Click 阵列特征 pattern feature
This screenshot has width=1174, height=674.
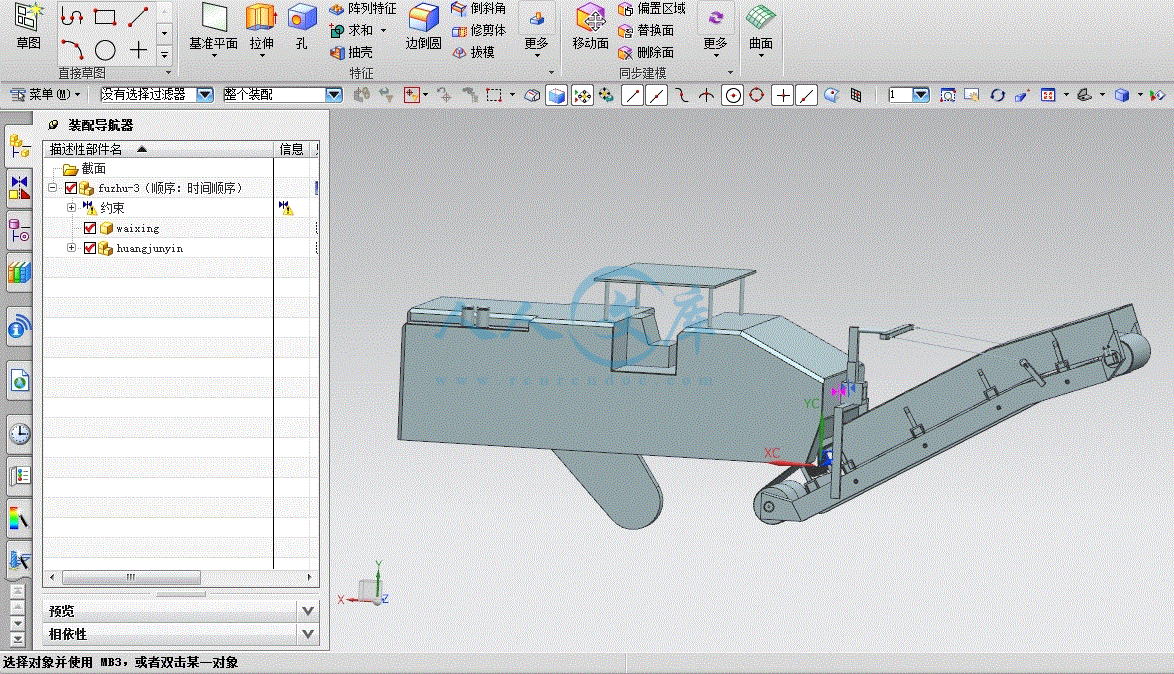point(363,9)
